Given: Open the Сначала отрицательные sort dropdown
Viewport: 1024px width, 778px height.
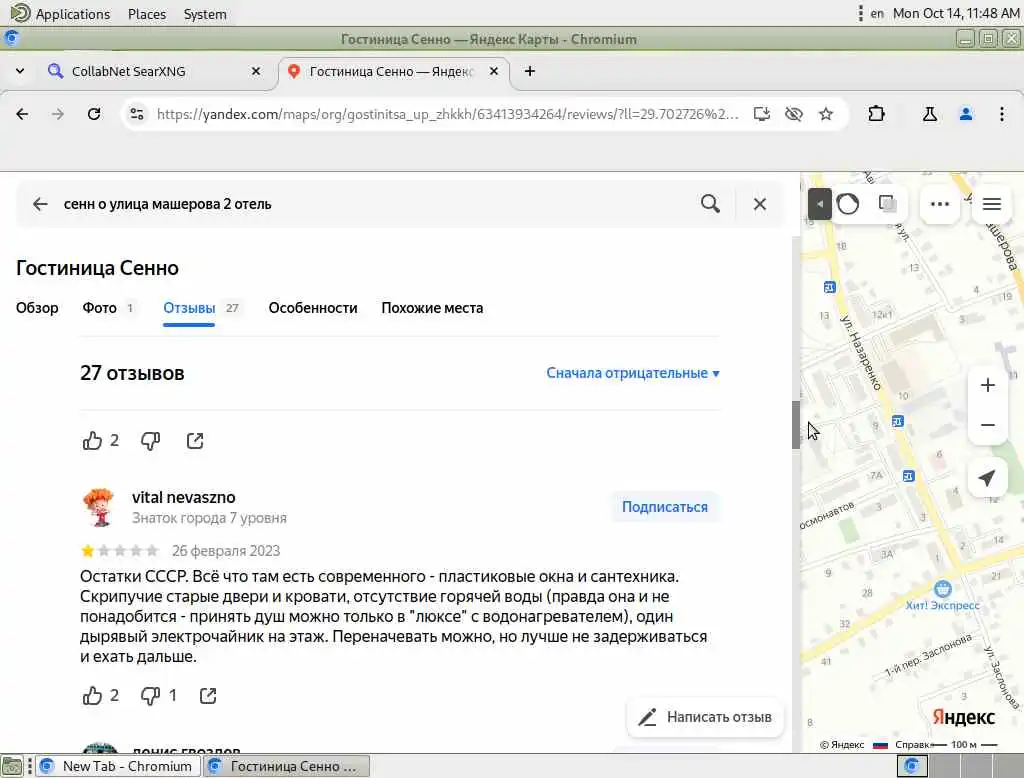Looking at the screenshot, I should coord(633,373).
